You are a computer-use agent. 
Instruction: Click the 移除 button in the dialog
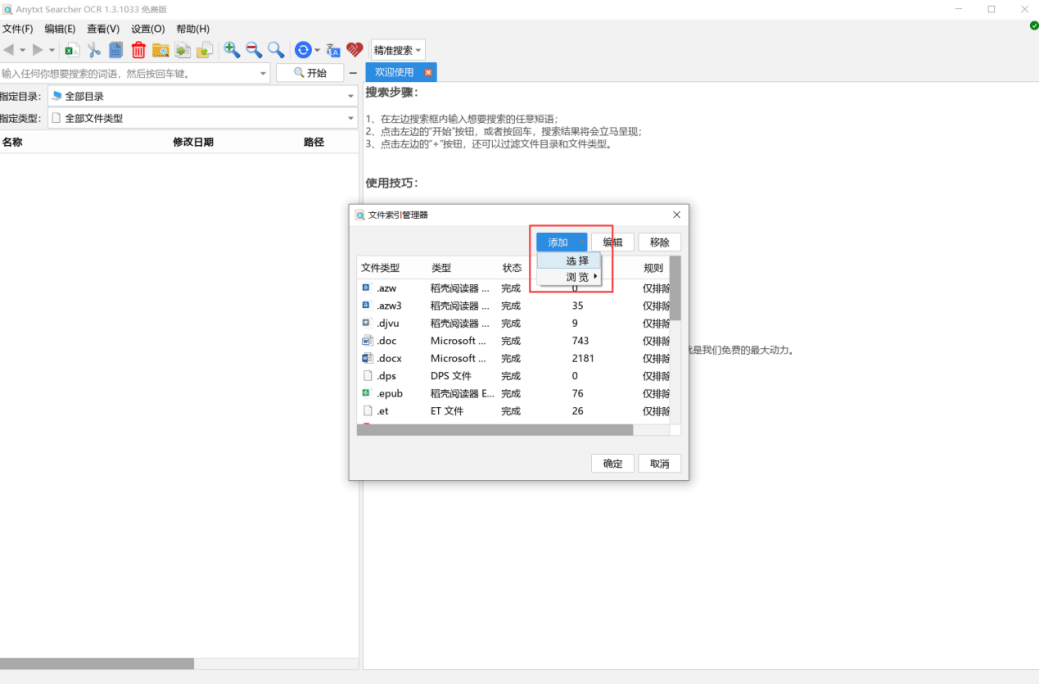click(659, 242)
